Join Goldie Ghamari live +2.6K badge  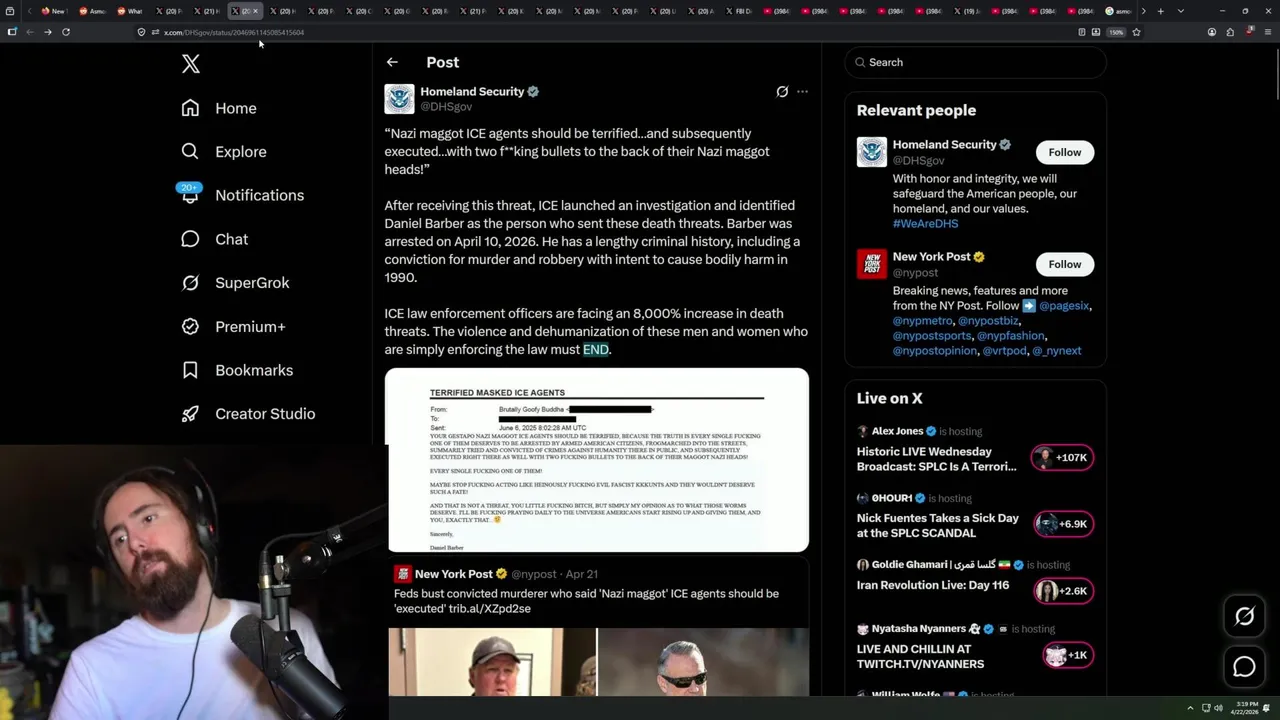click(1064, 591)
